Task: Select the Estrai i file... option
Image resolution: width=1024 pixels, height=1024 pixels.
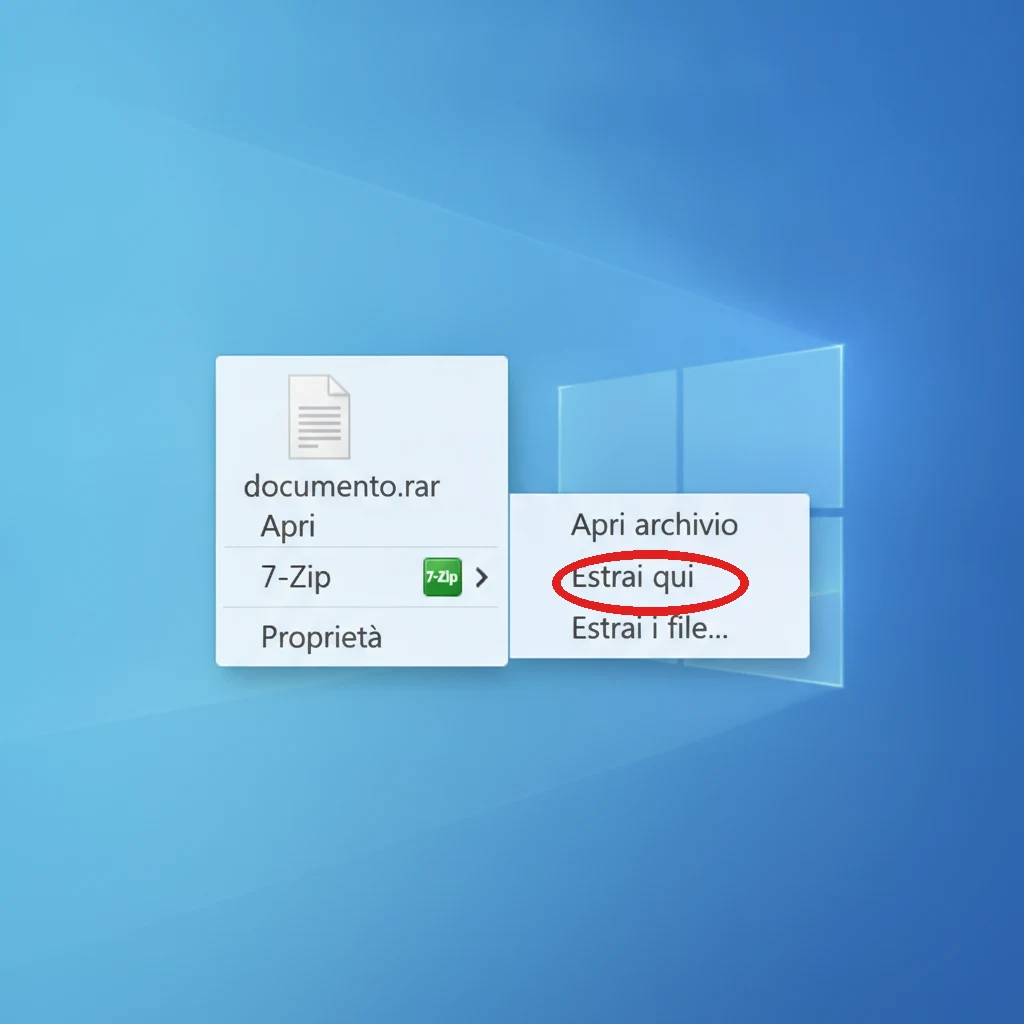Action: (649, 628)
